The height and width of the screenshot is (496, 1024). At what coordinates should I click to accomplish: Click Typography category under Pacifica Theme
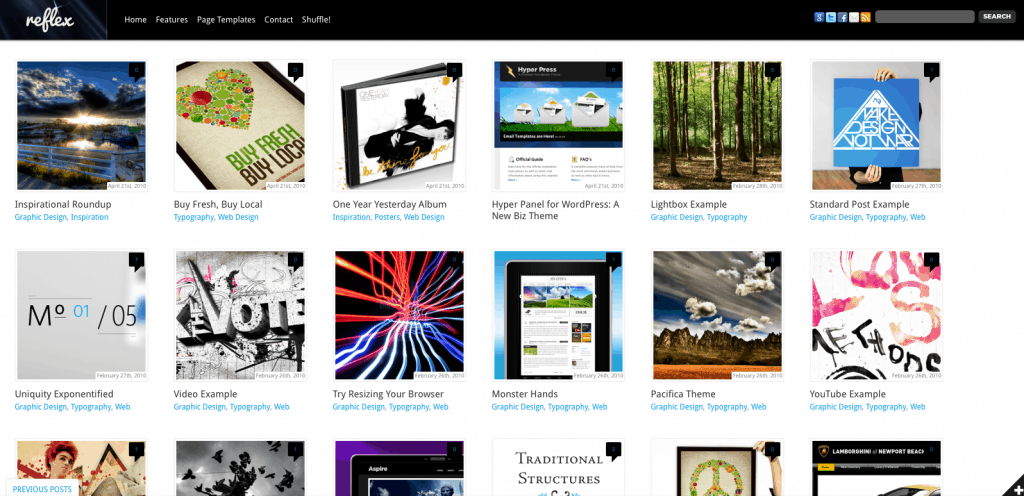[x=727, y=407]
